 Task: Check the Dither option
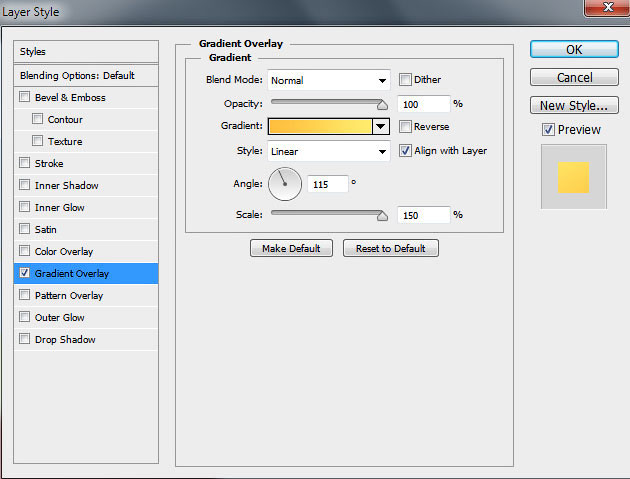[405, 80]
